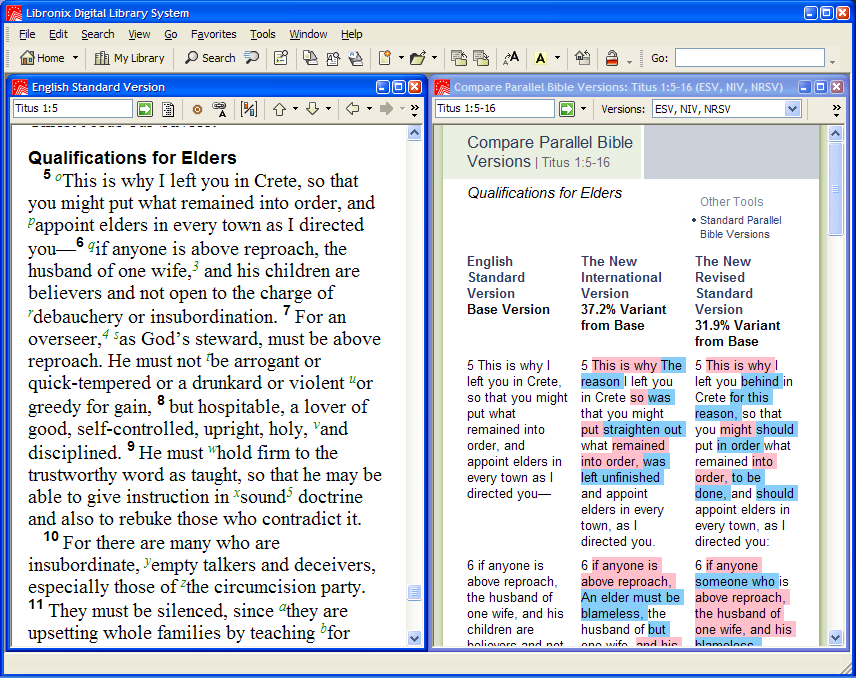Click the orange circle target icon
The height and width of the screenshot is (678, 856).
point(197,109)
